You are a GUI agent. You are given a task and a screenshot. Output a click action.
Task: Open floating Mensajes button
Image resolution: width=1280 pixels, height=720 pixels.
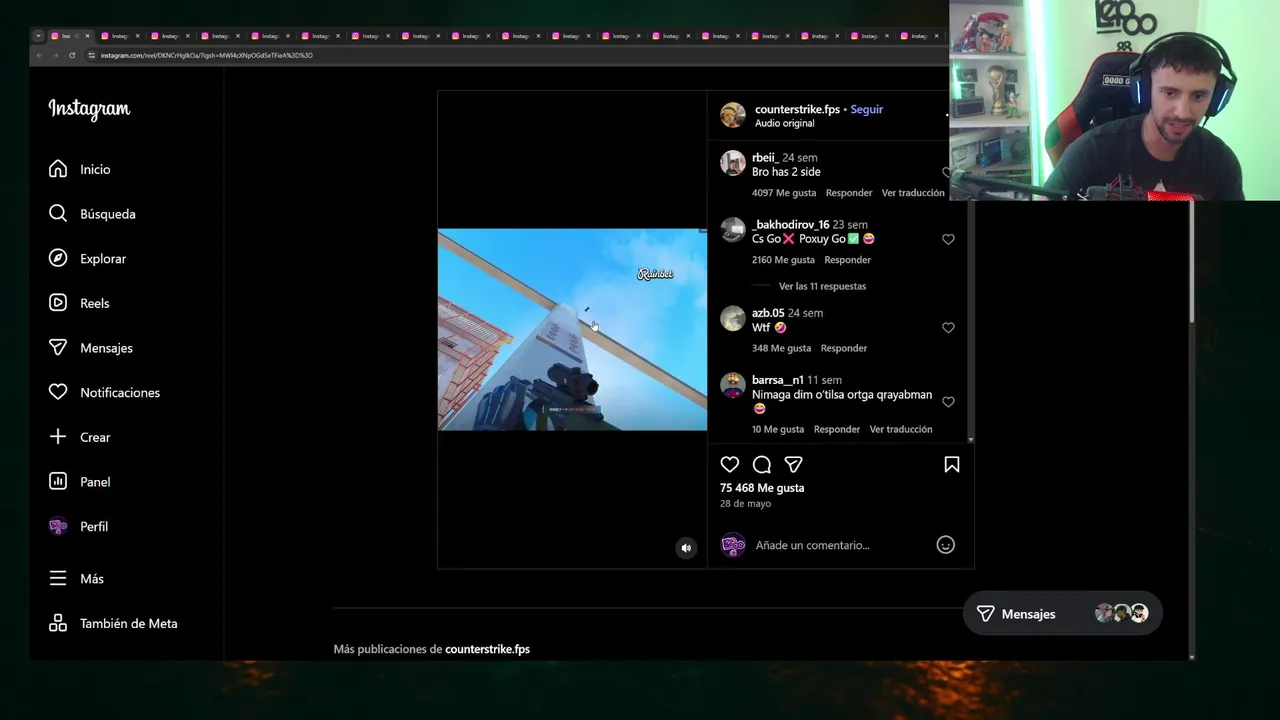click(x=1062, y=614)
